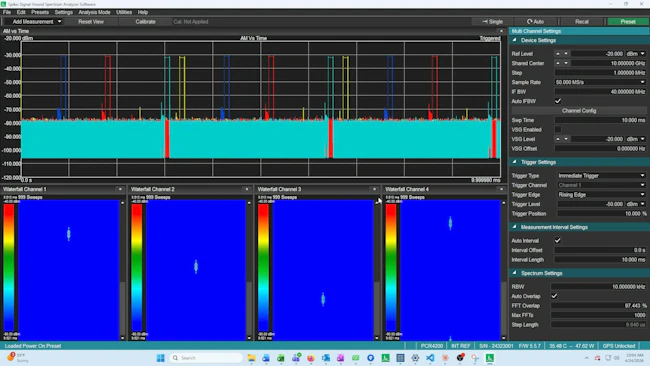
Task: Click the Recal button
Action: tap(582, 22)
